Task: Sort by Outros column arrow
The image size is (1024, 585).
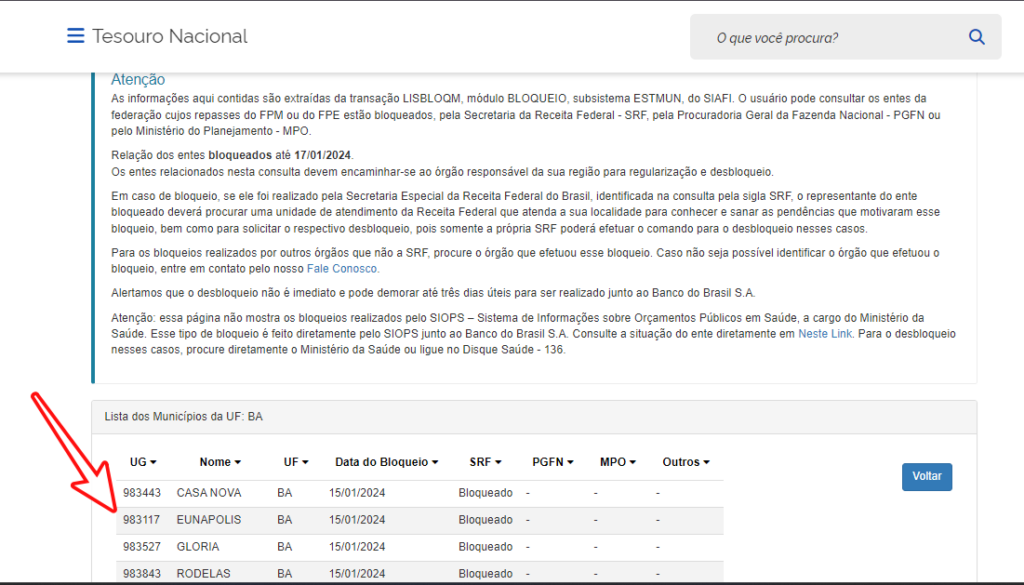Action: 707,462
